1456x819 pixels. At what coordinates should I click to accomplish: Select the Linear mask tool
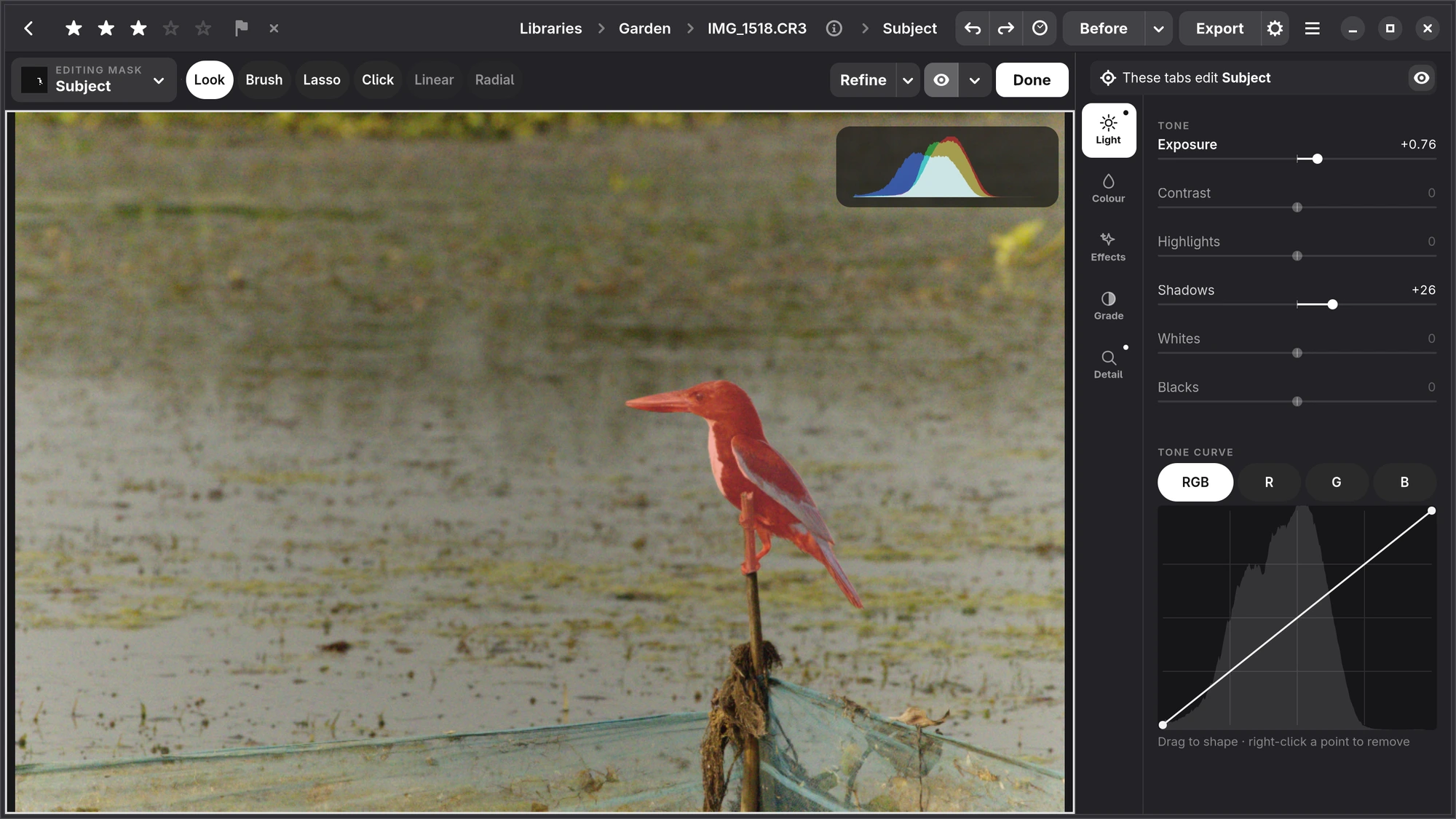[434, 80]
